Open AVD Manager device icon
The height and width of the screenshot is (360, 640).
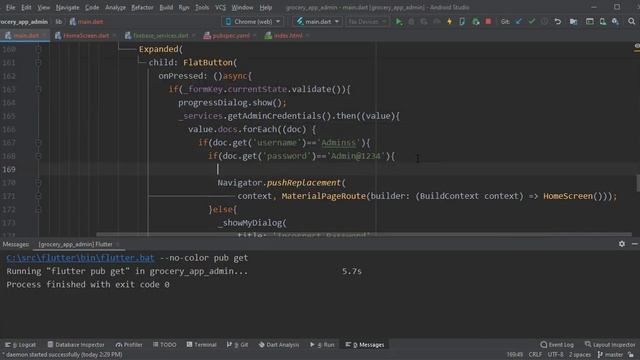(602, 22)
